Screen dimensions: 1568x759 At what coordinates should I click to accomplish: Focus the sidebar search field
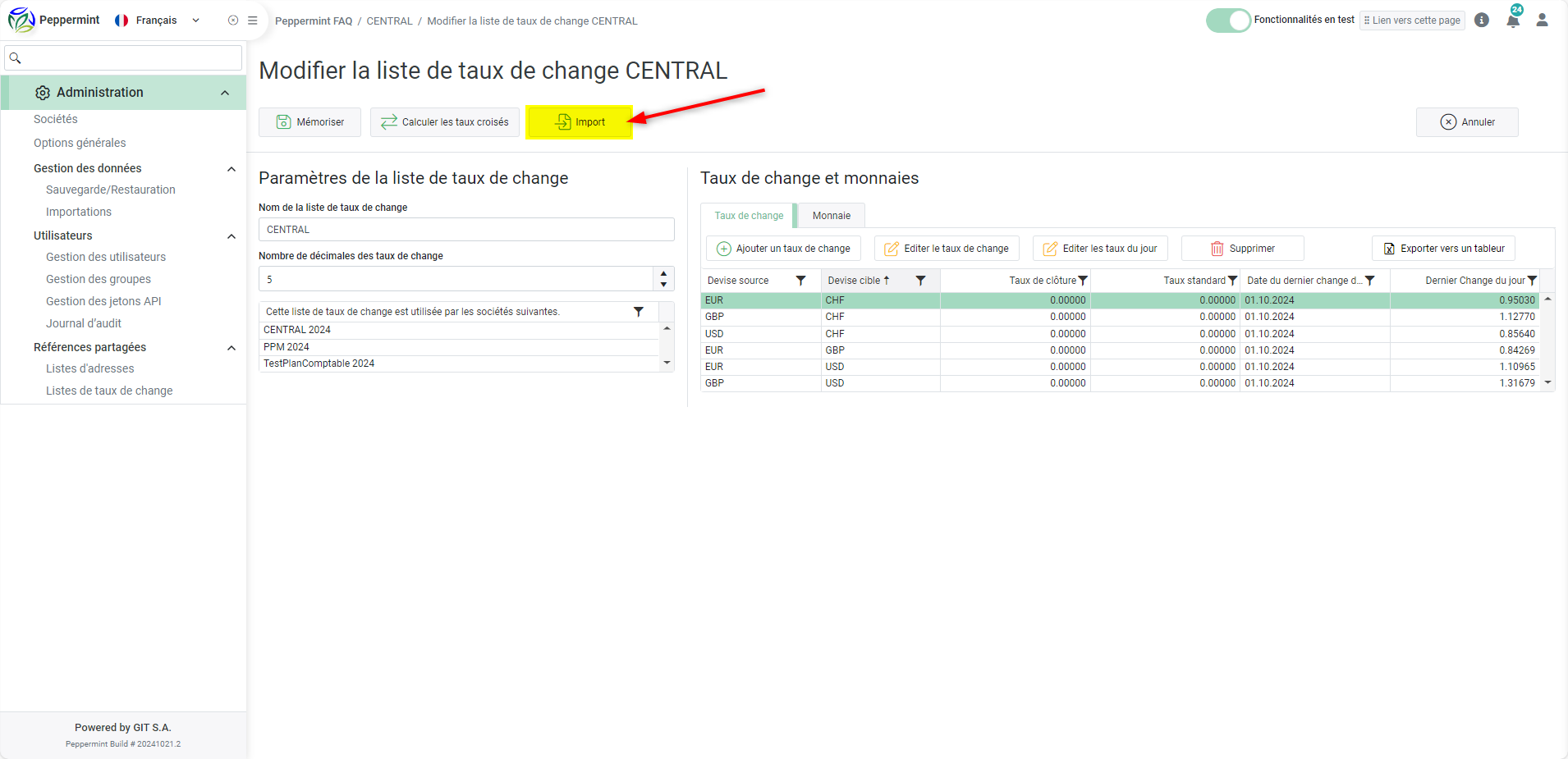(x=123, y=58)
